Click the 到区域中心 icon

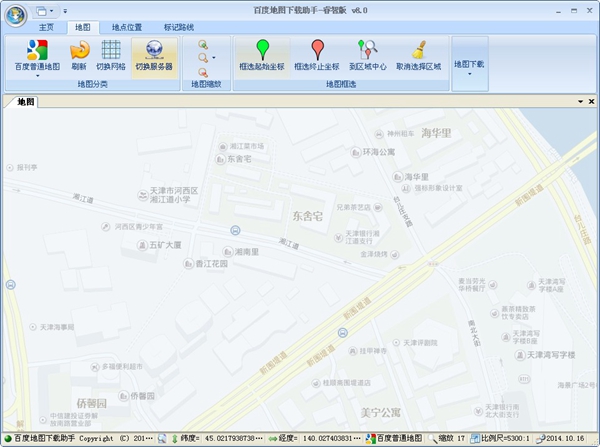[369, 55]
